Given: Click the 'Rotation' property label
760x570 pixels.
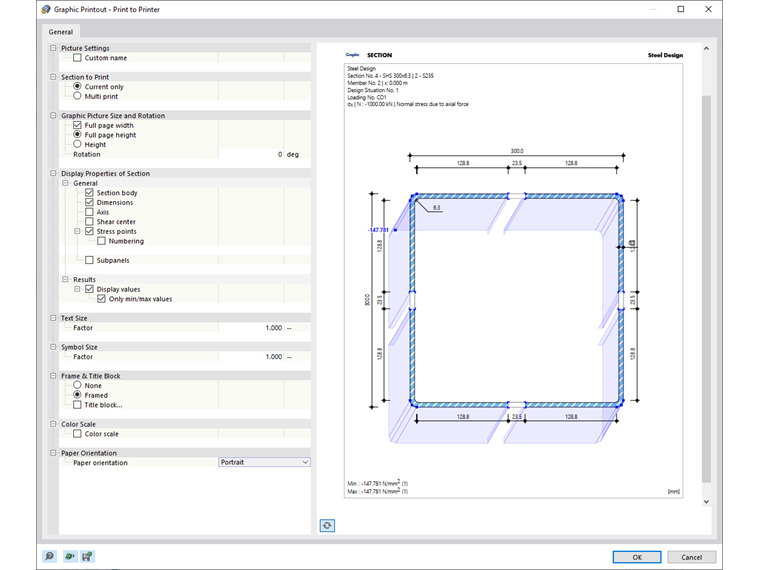Looking at the screenshot, I should tap(87, 154).
